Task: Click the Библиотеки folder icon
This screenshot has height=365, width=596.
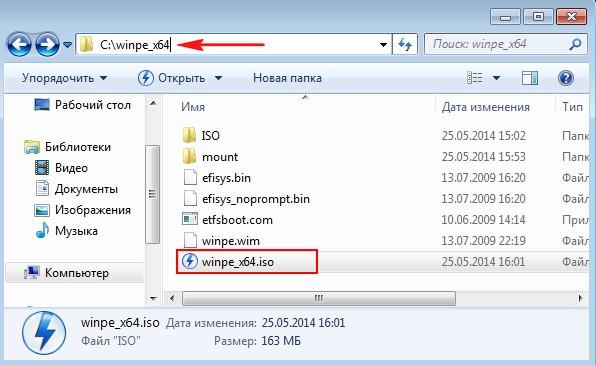Action: pyautogui.click(x=32, y=147)
